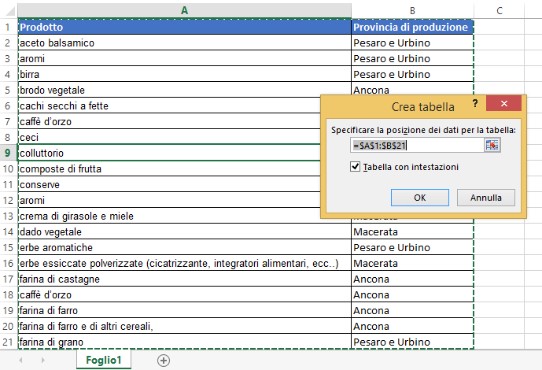Select row 9 header
Image resolution: width=542 pixels, height=370 pixels.
coord(8,153)
